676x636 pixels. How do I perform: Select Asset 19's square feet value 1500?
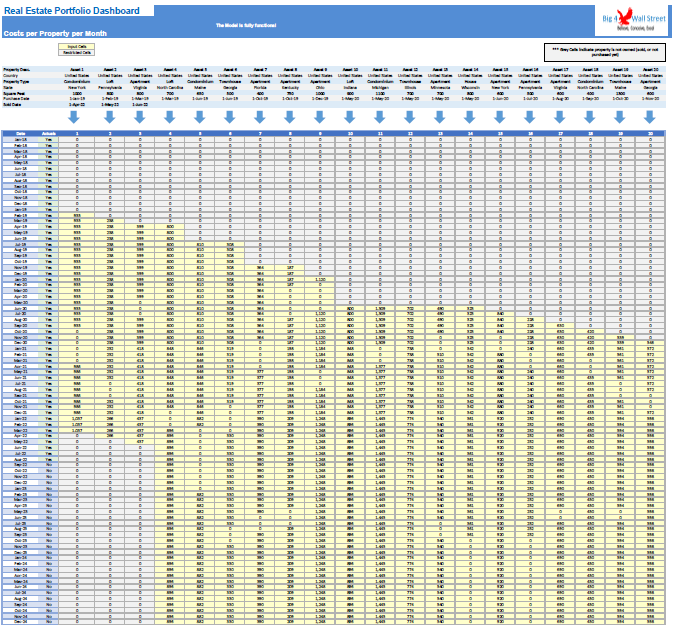coord(620,93)
